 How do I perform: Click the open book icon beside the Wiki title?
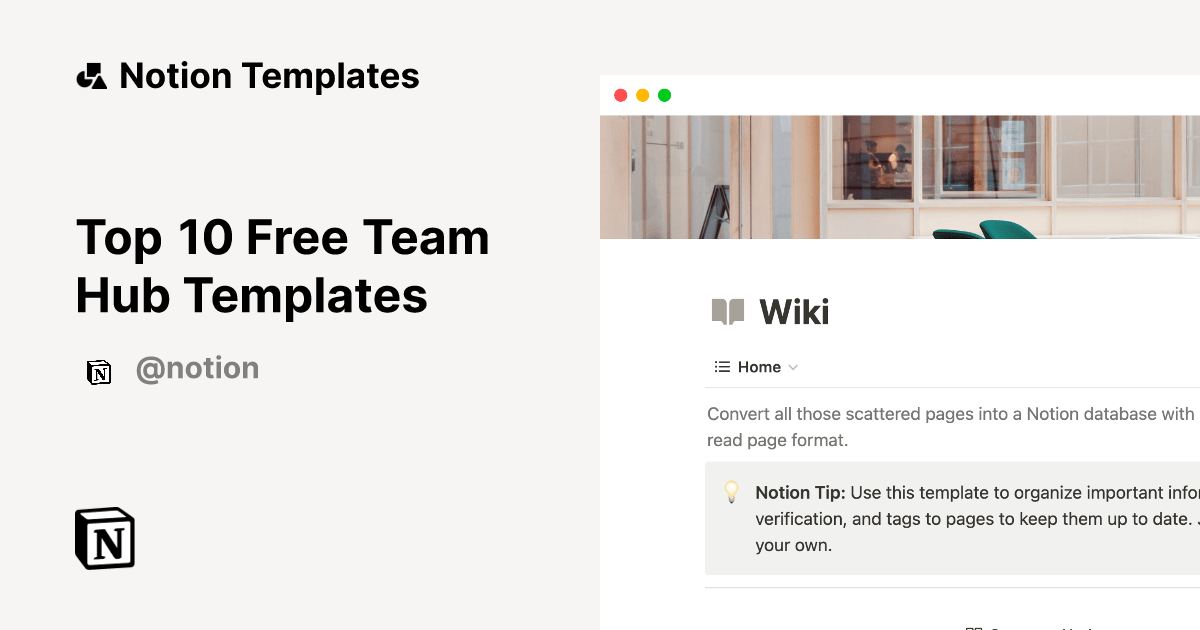(x=727, y=311)
